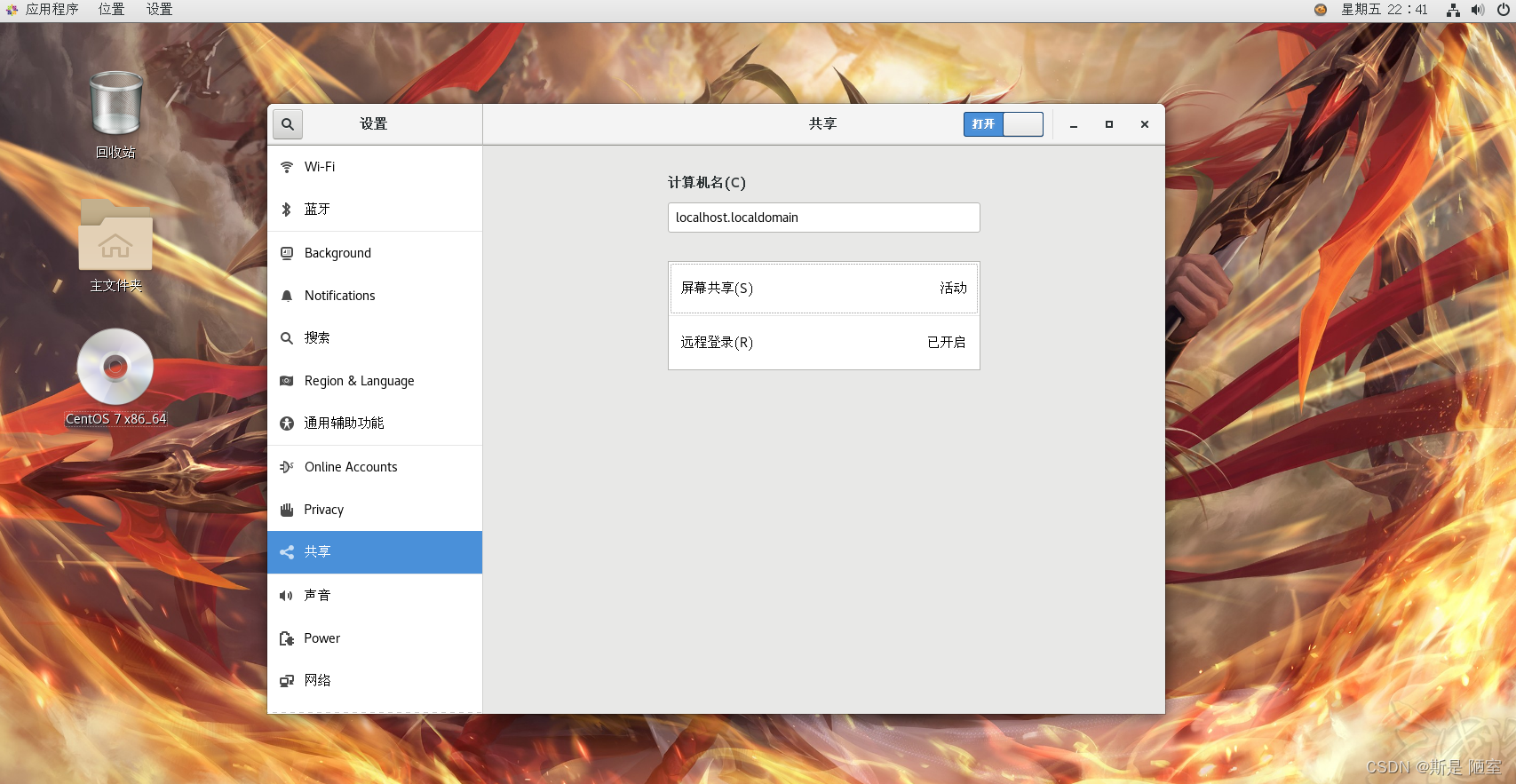
Task: Click the Bluetooth icon in sidebar
Action: [287, 210]
